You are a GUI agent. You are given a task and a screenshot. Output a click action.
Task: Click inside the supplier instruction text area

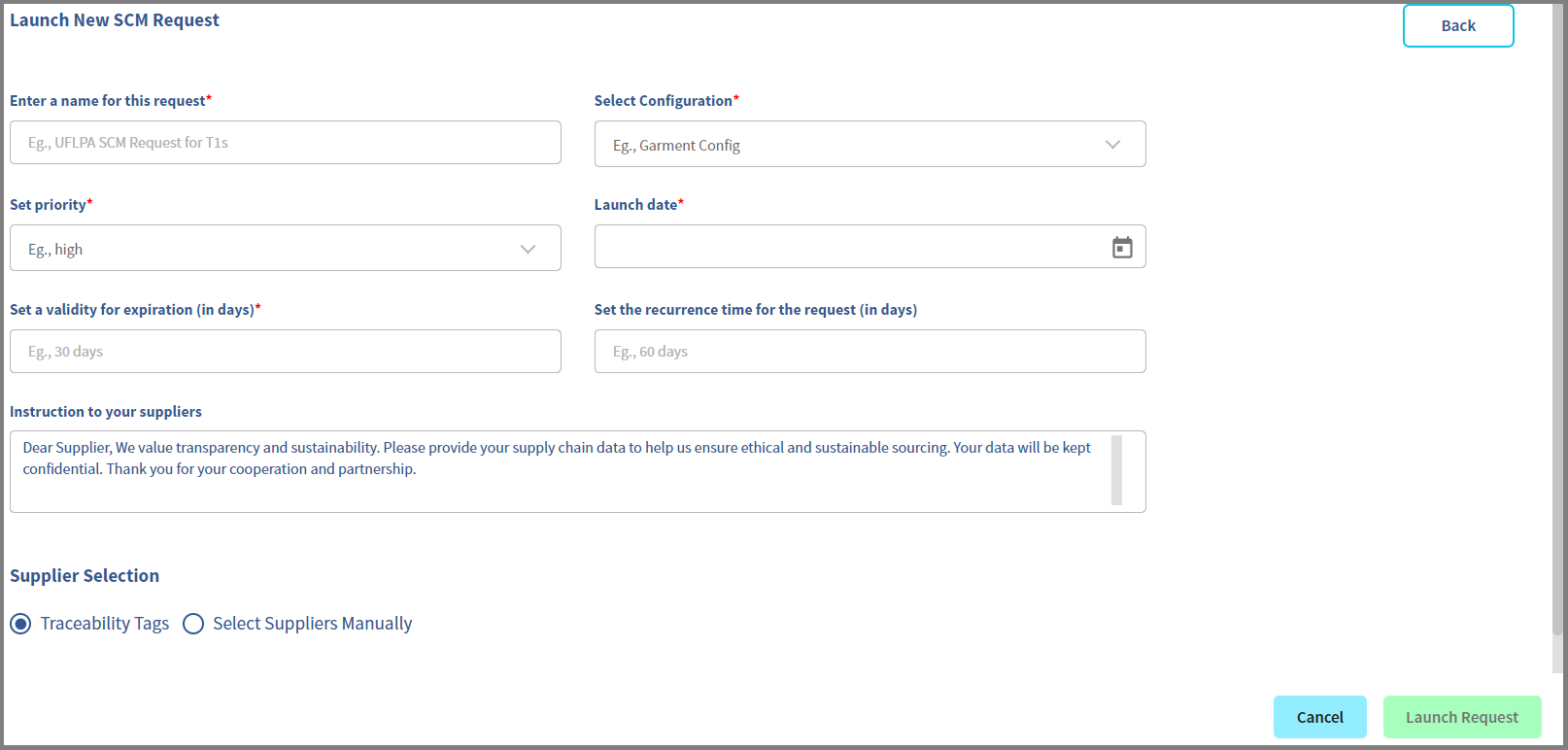tap(577, 471)
